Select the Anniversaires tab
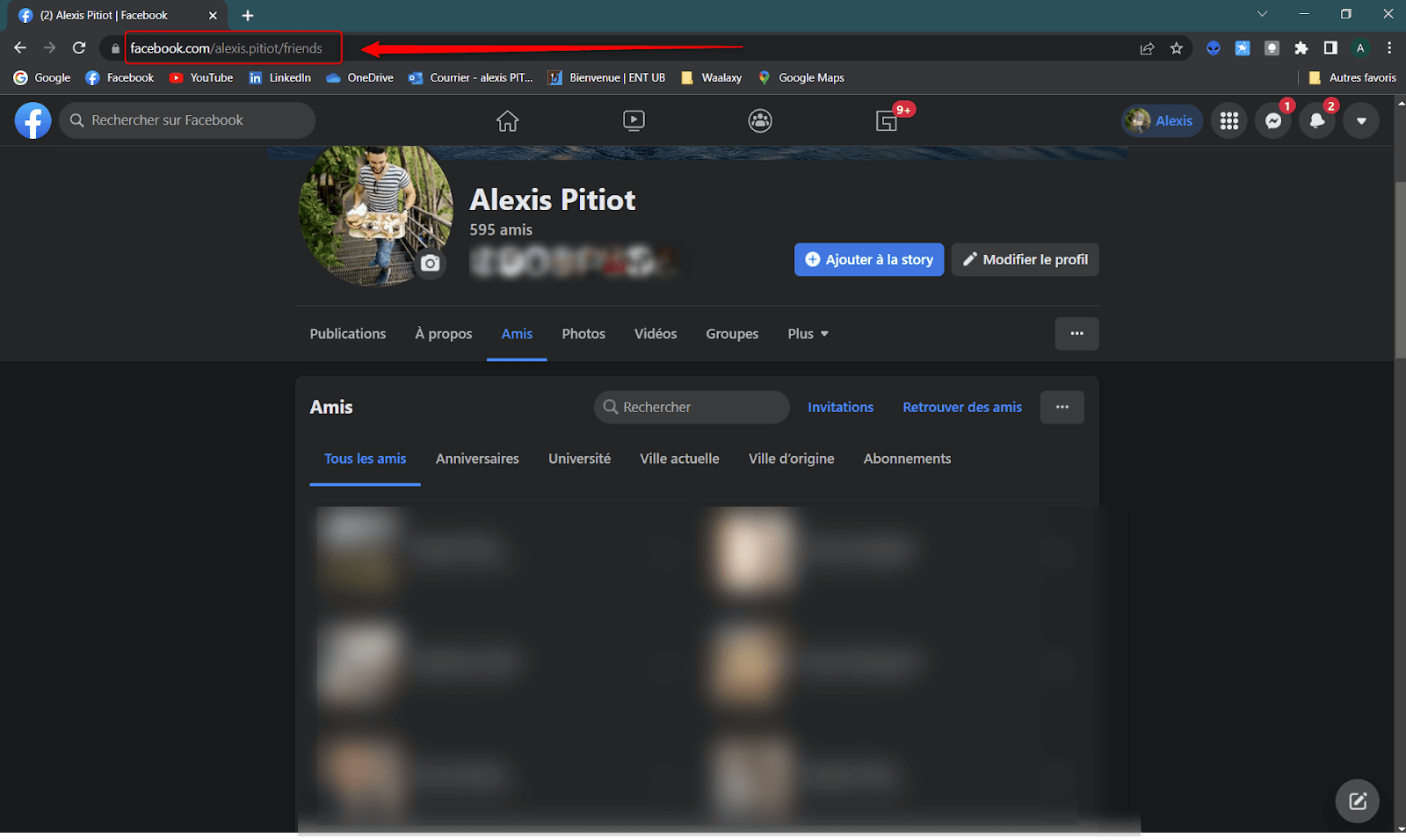This screenshot has width=1406, height=840. click(x=477, y=459)
